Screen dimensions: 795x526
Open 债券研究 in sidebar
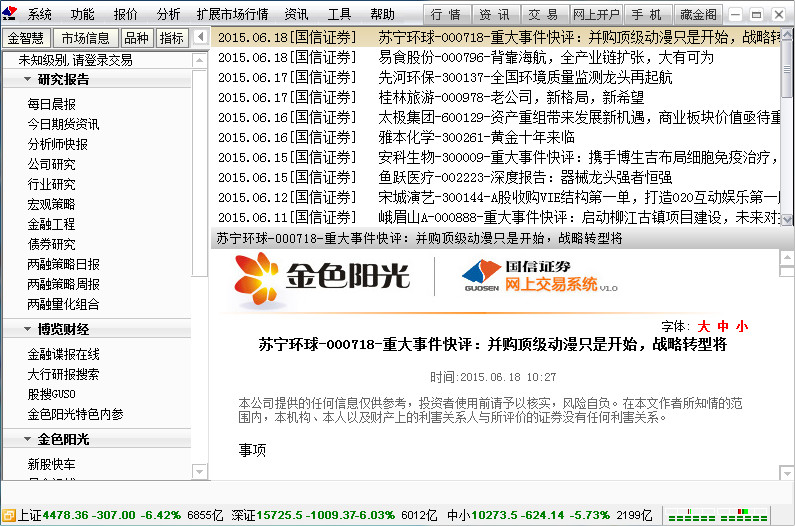pyautogui.click(x=52, y=244)
